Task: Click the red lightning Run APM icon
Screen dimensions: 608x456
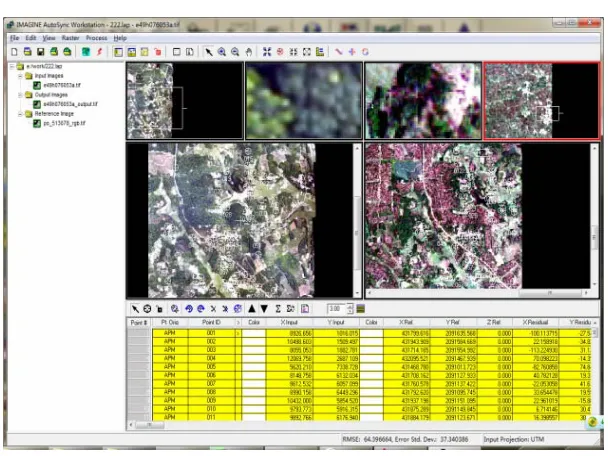Action: tap(99, 52)
